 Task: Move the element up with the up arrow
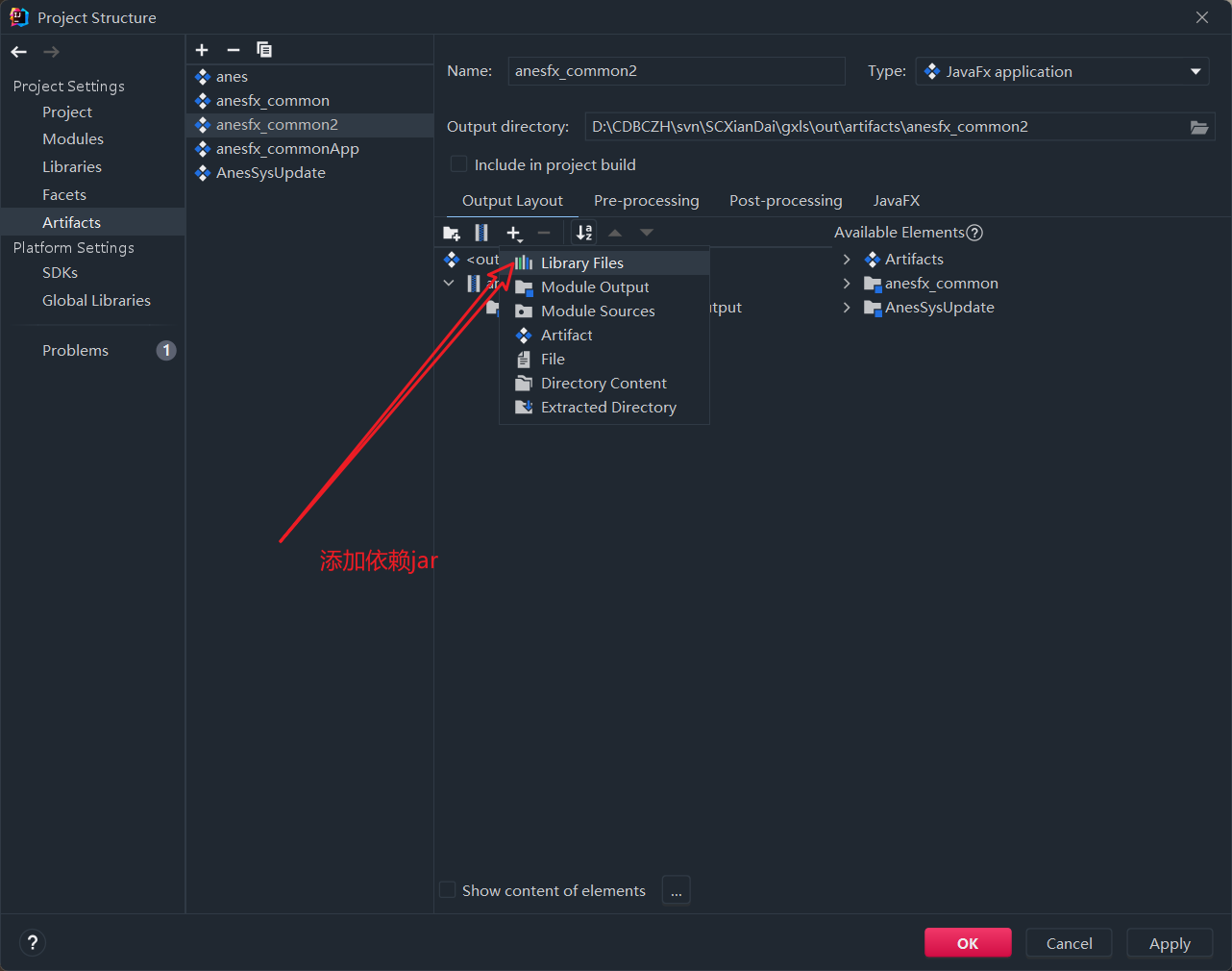click(x=615, y=233)
